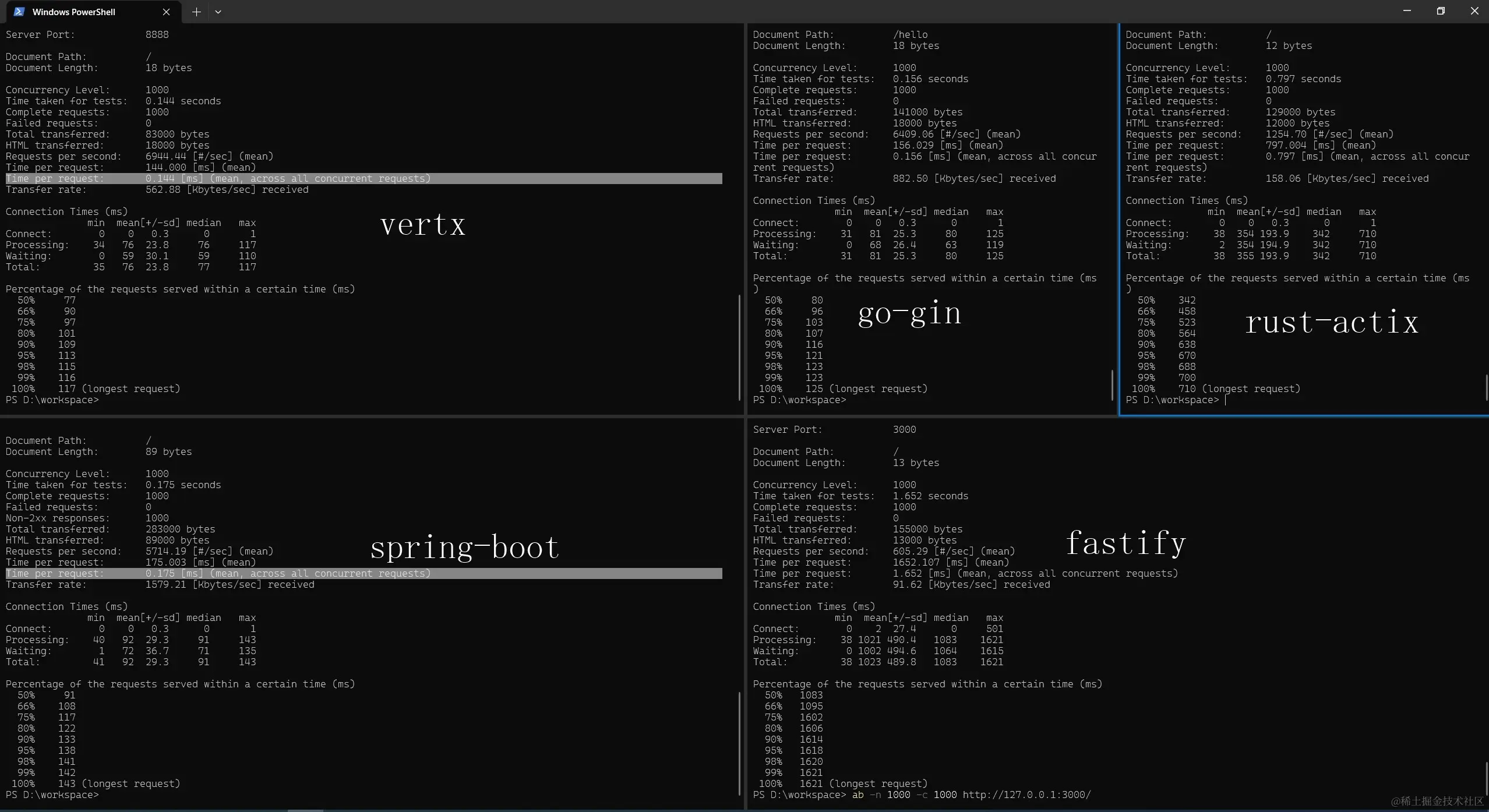This screenshot has height=812, width=1489.
Task: Minimize the terminal window
Action: [1407, 11]
